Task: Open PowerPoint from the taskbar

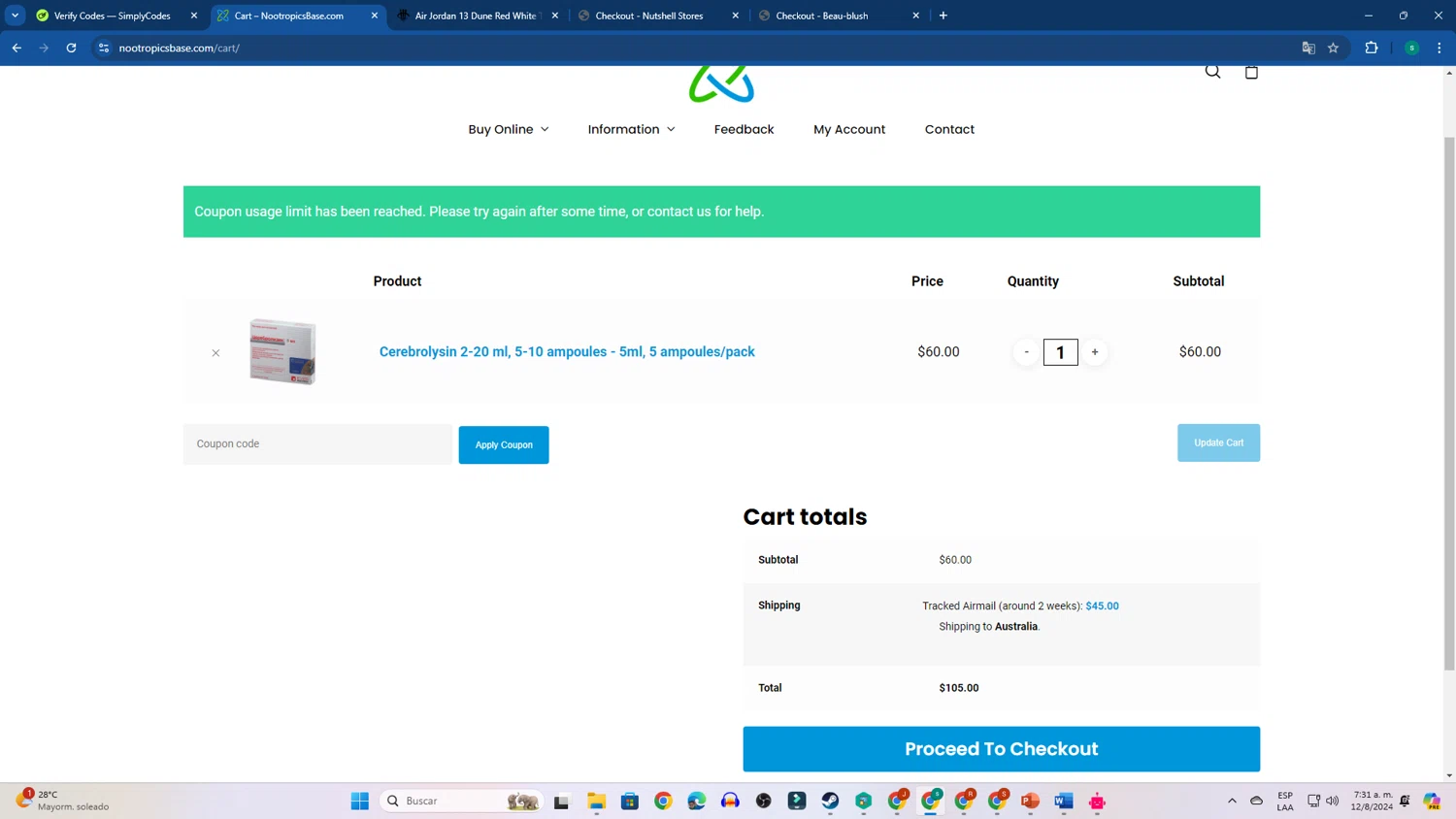Action: [x=1030, y=802]
